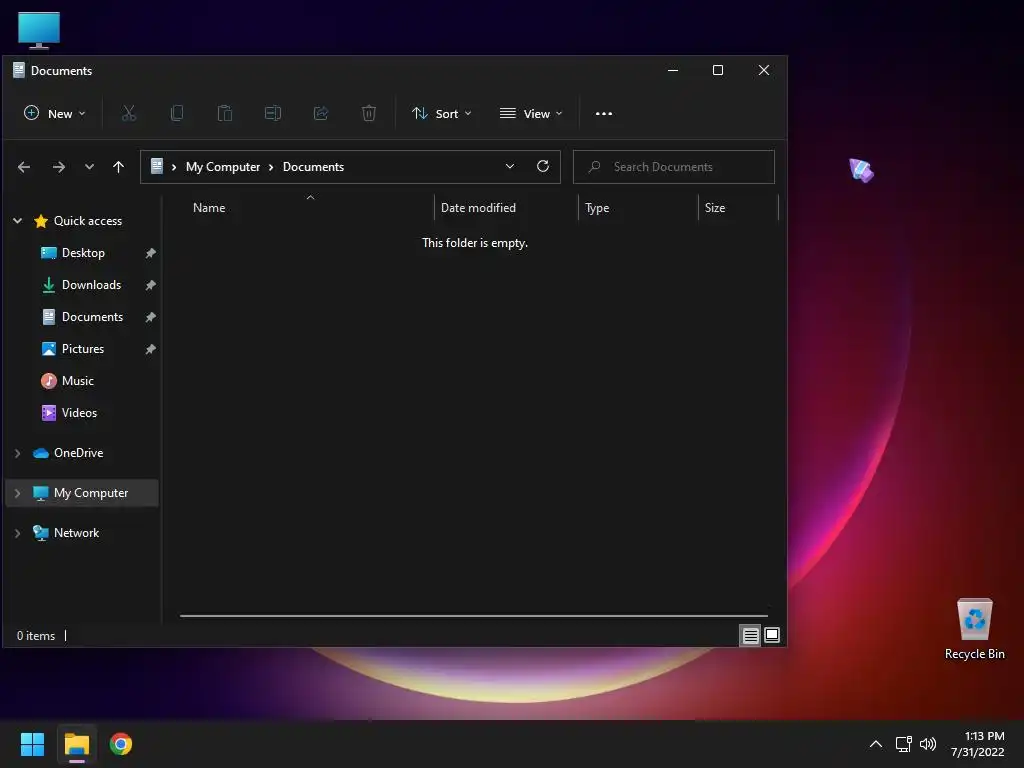The image size is (1024, 768).
Task: Select Network in navigation pane
Action: [x=76, y=533]
